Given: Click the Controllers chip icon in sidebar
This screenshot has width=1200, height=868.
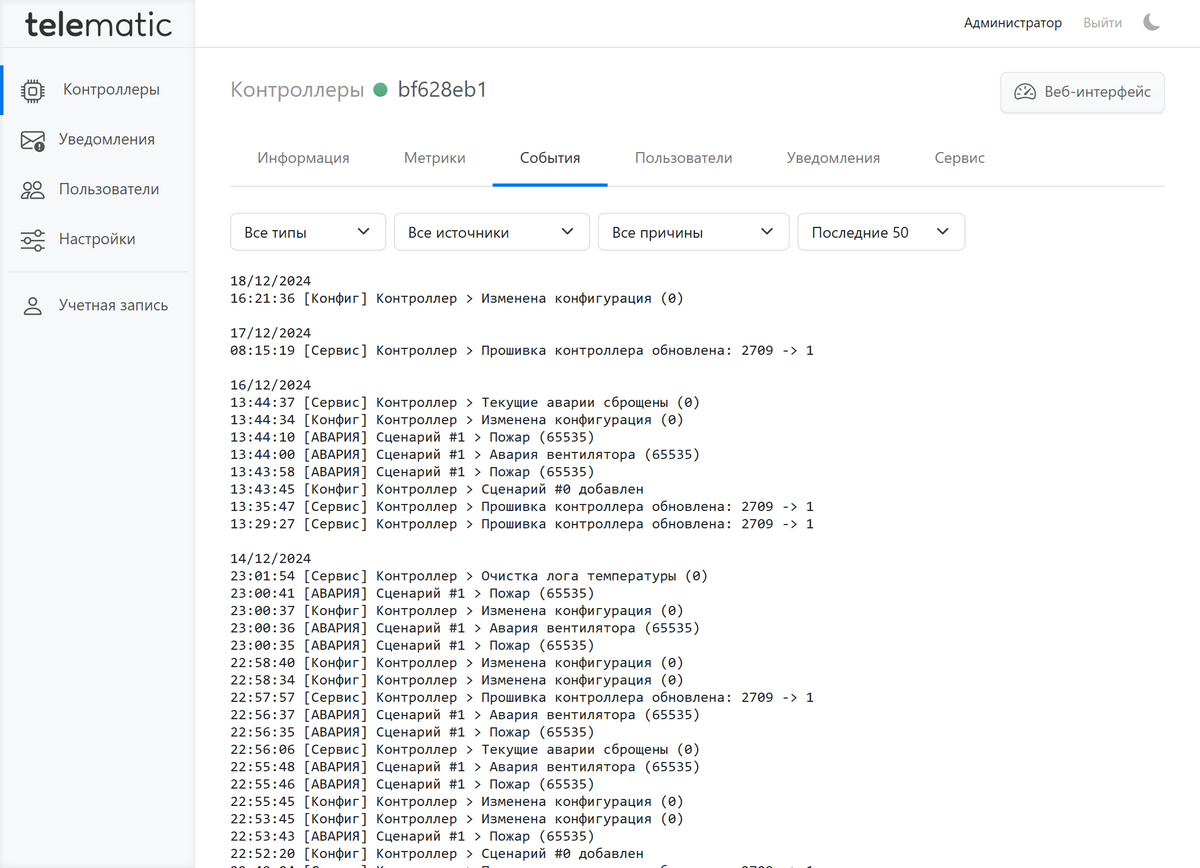Looking at the screenshot, I should [33, 90].
